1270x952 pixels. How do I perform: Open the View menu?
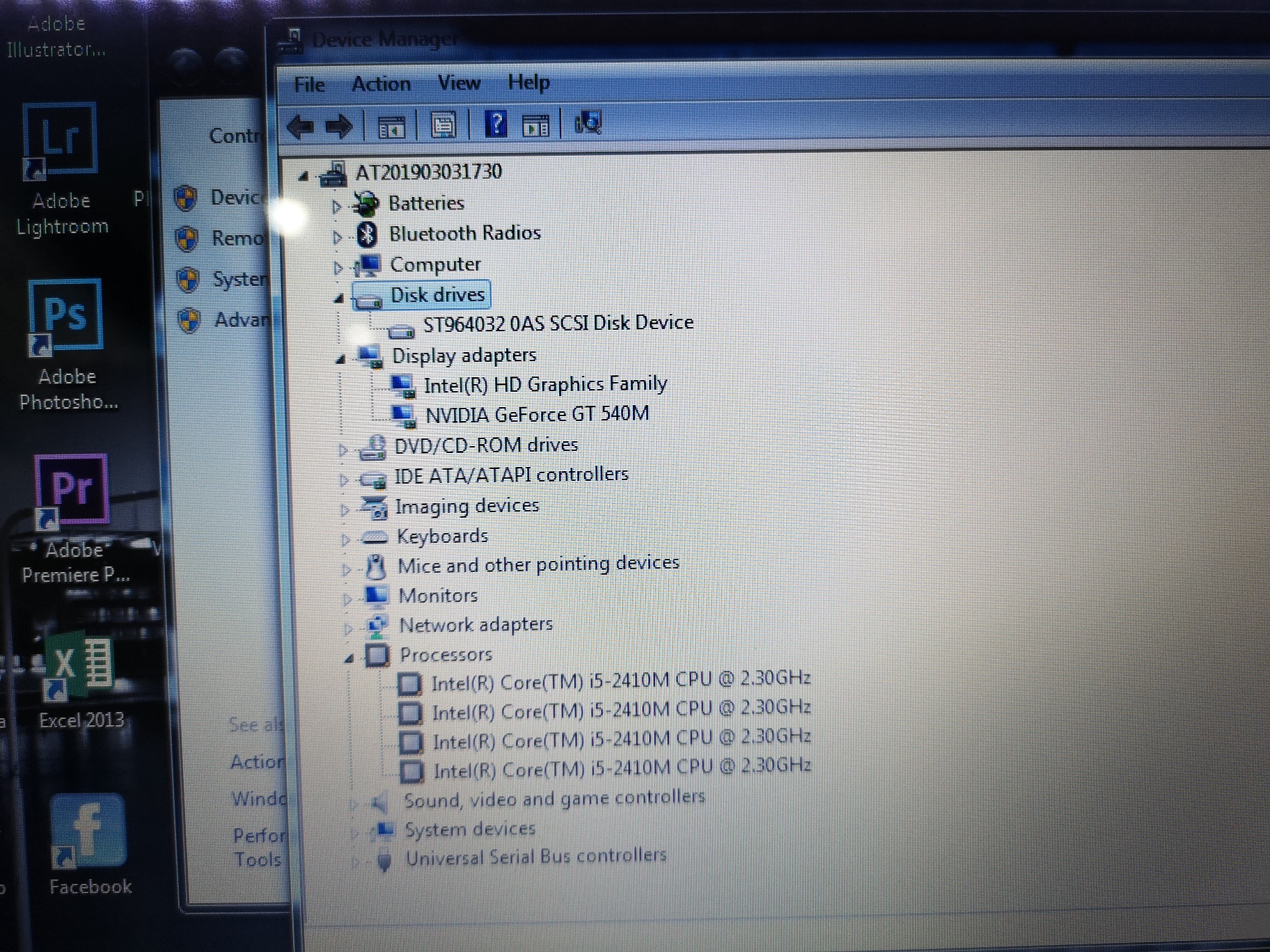tap(459, 83)
